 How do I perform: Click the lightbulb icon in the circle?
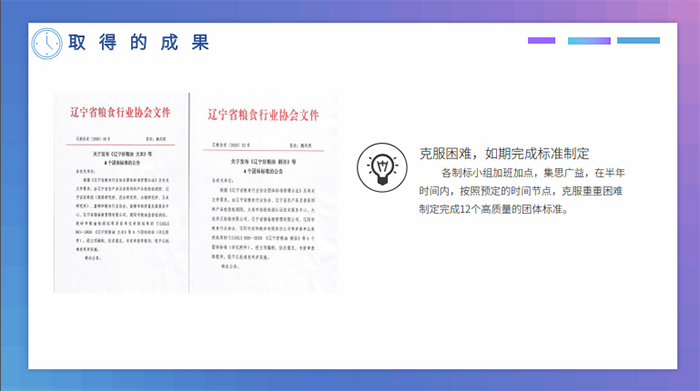382,168
